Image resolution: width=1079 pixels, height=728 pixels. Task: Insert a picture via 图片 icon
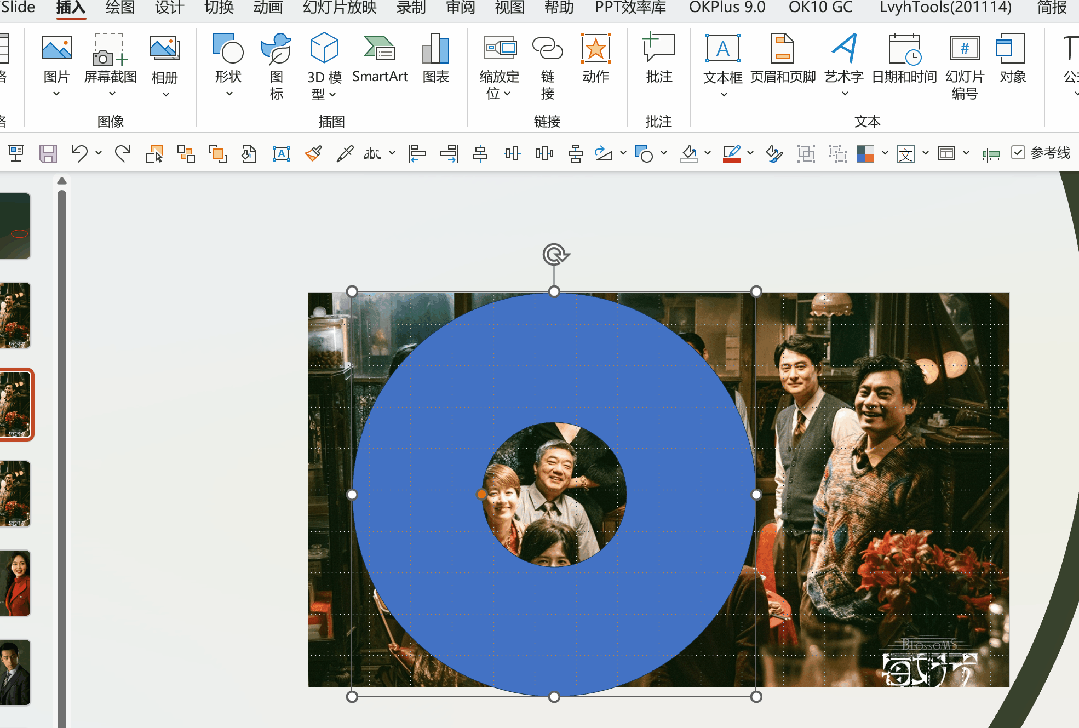pyautogui.click(x=56, y=48)
